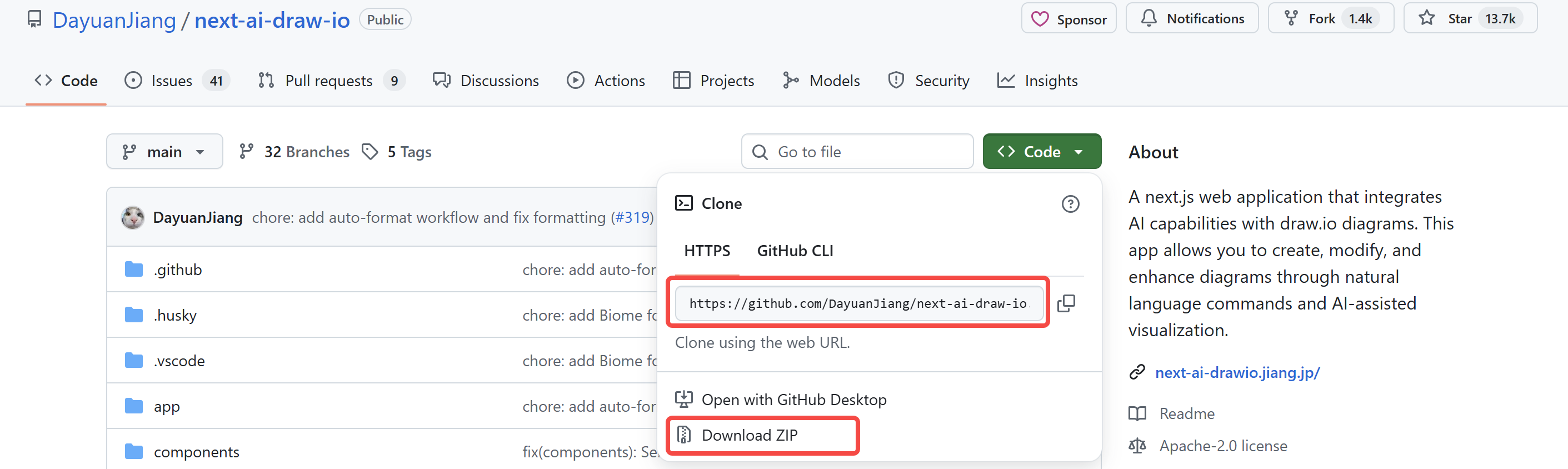Screen dimensions: 1568x469
Task: Star the repository
Action: (x=1470, y=19)
